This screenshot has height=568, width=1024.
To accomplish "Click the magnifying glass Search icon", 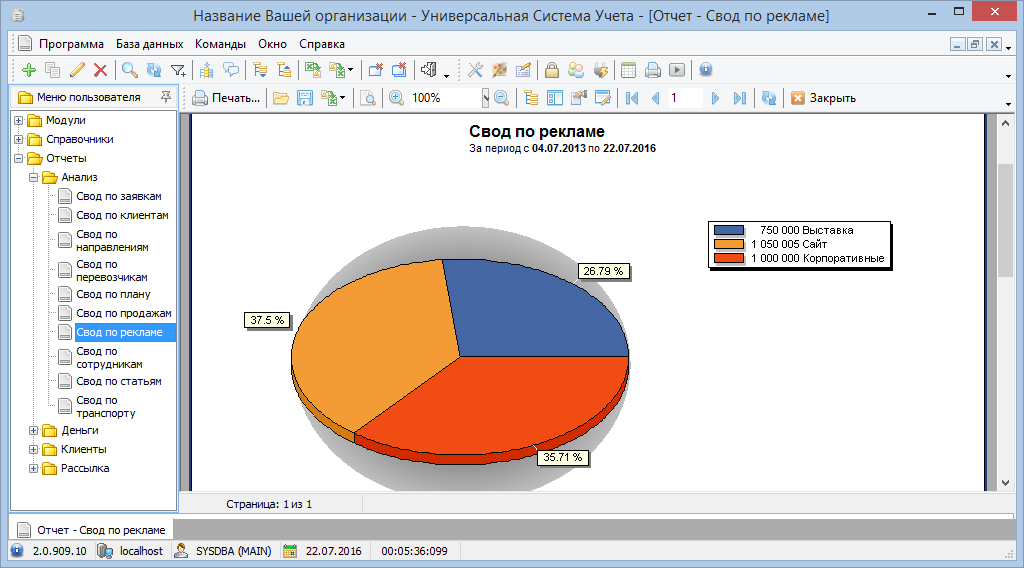I will (129, 70).
